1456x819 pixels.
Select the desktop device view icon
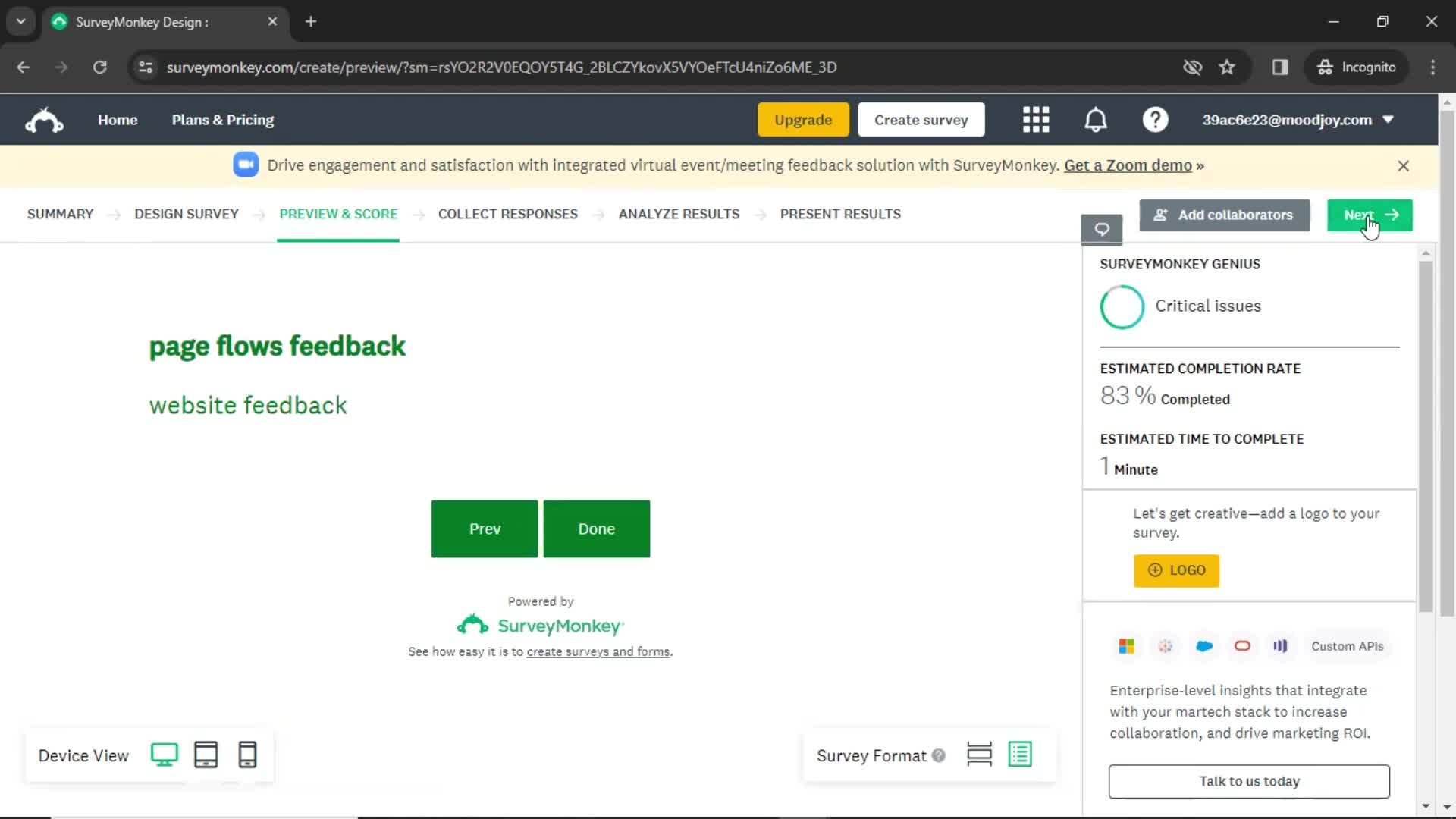pyautogui.click(x=164, y=755)
